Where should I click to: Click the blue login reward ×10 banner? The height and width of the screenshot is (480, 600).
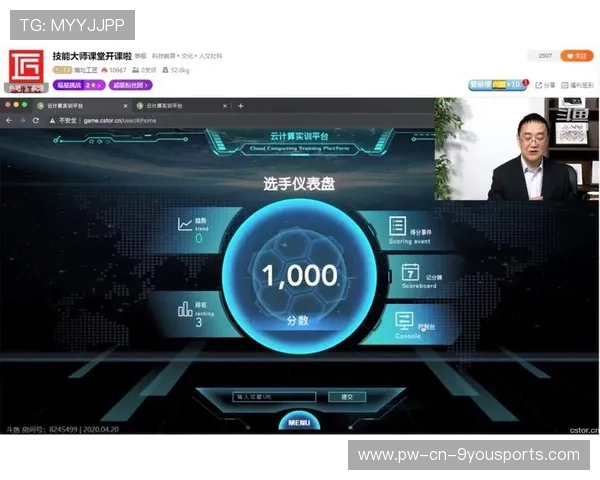[x=497, y=85]
